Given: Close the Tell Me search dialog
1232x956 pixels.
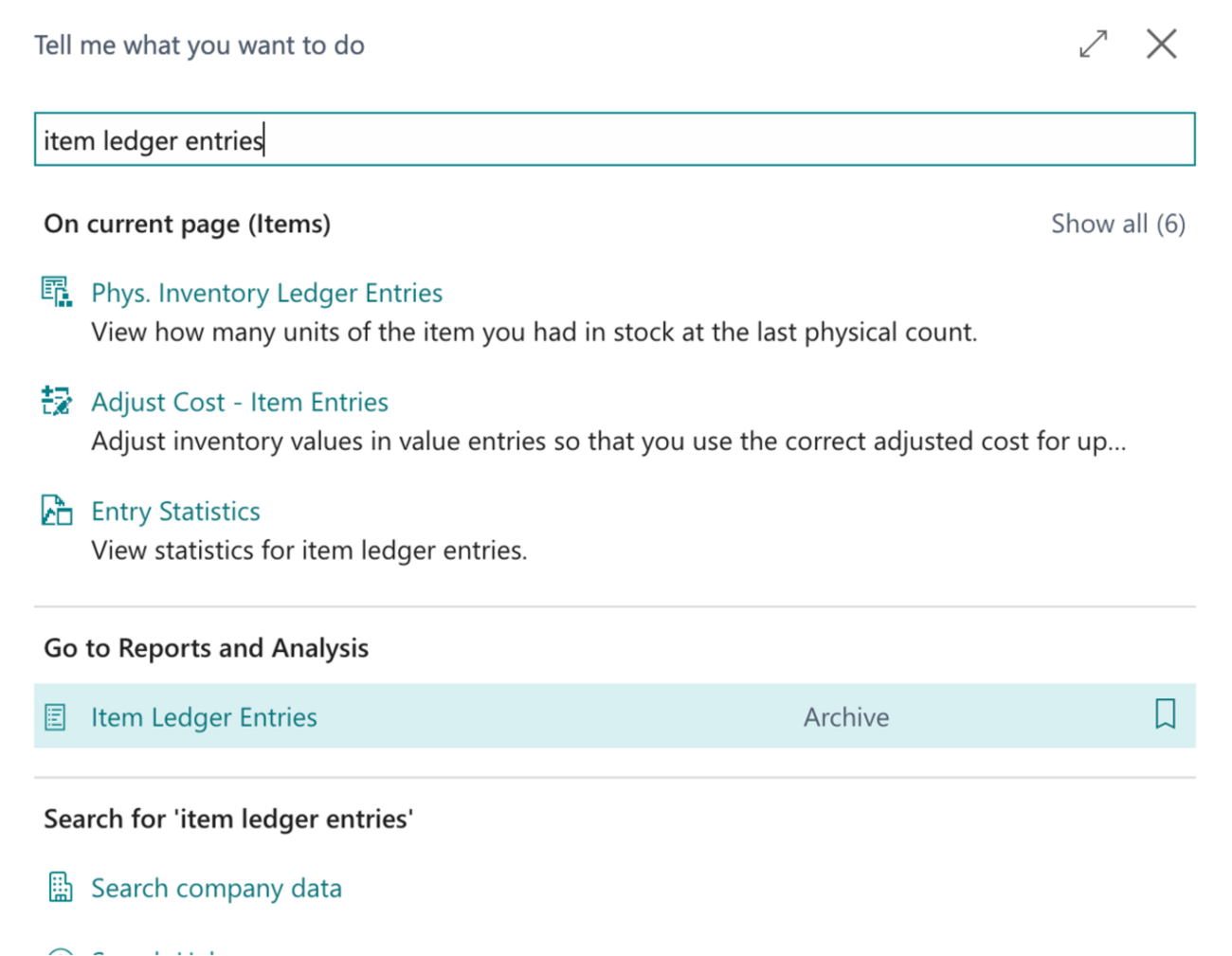Looking at the screenshot, I should 1161,44.
